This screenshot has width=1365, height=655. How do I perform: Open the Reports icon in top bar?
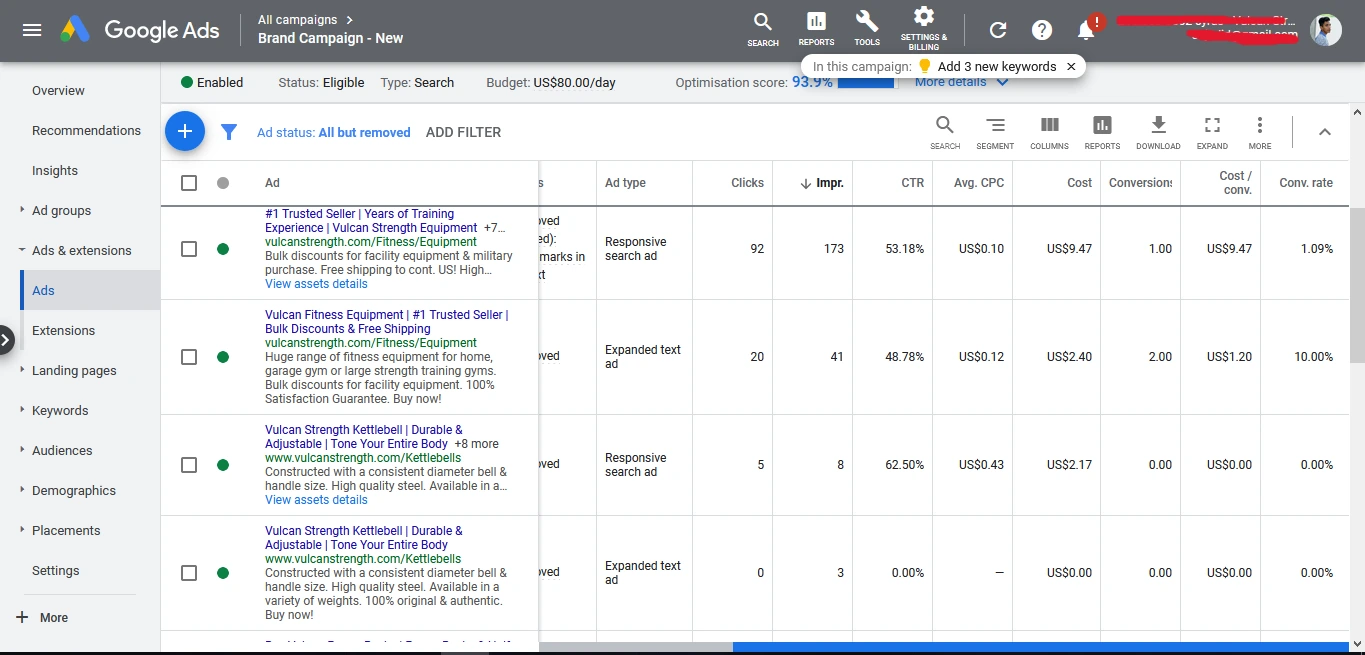pyautogui.click(x=816, y=29)
